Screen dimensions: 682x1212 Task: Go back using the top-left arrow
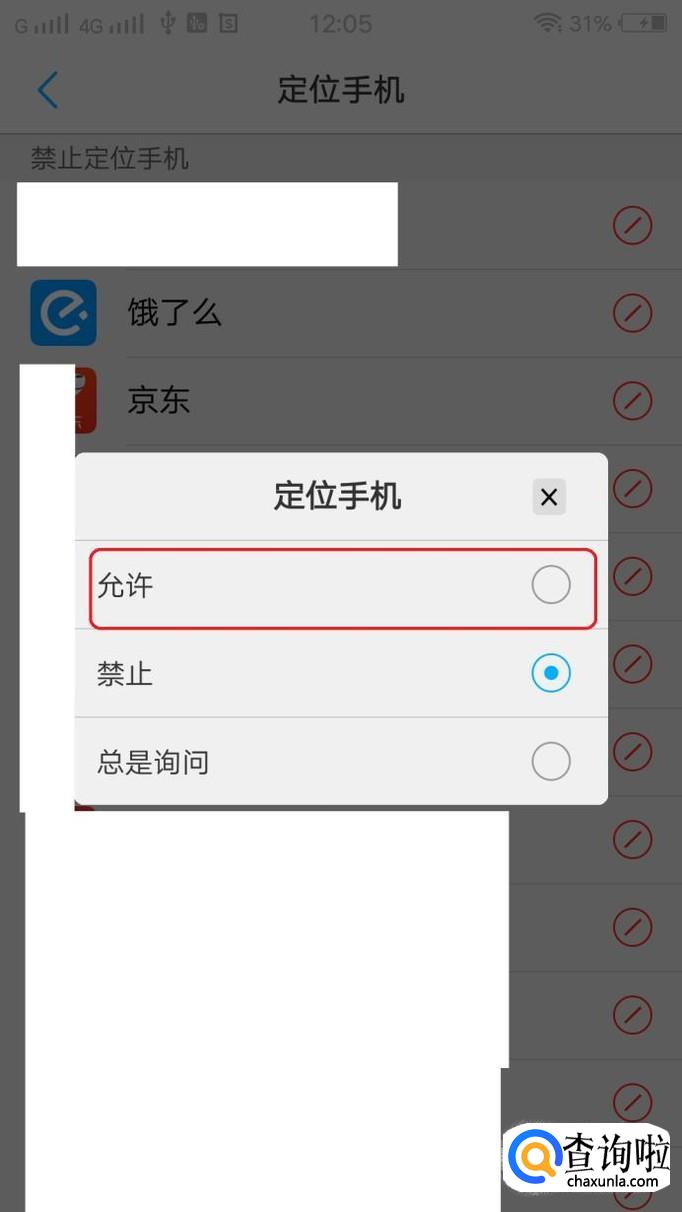click(x=48, y=90)
